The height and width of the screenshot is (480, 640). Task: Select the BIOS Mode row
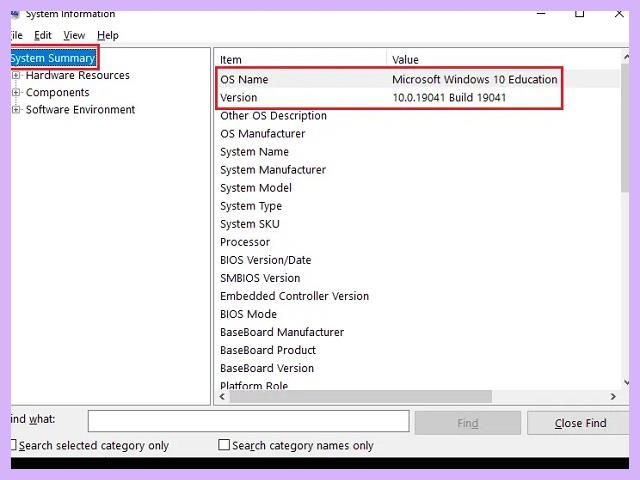tap(418, 314)
